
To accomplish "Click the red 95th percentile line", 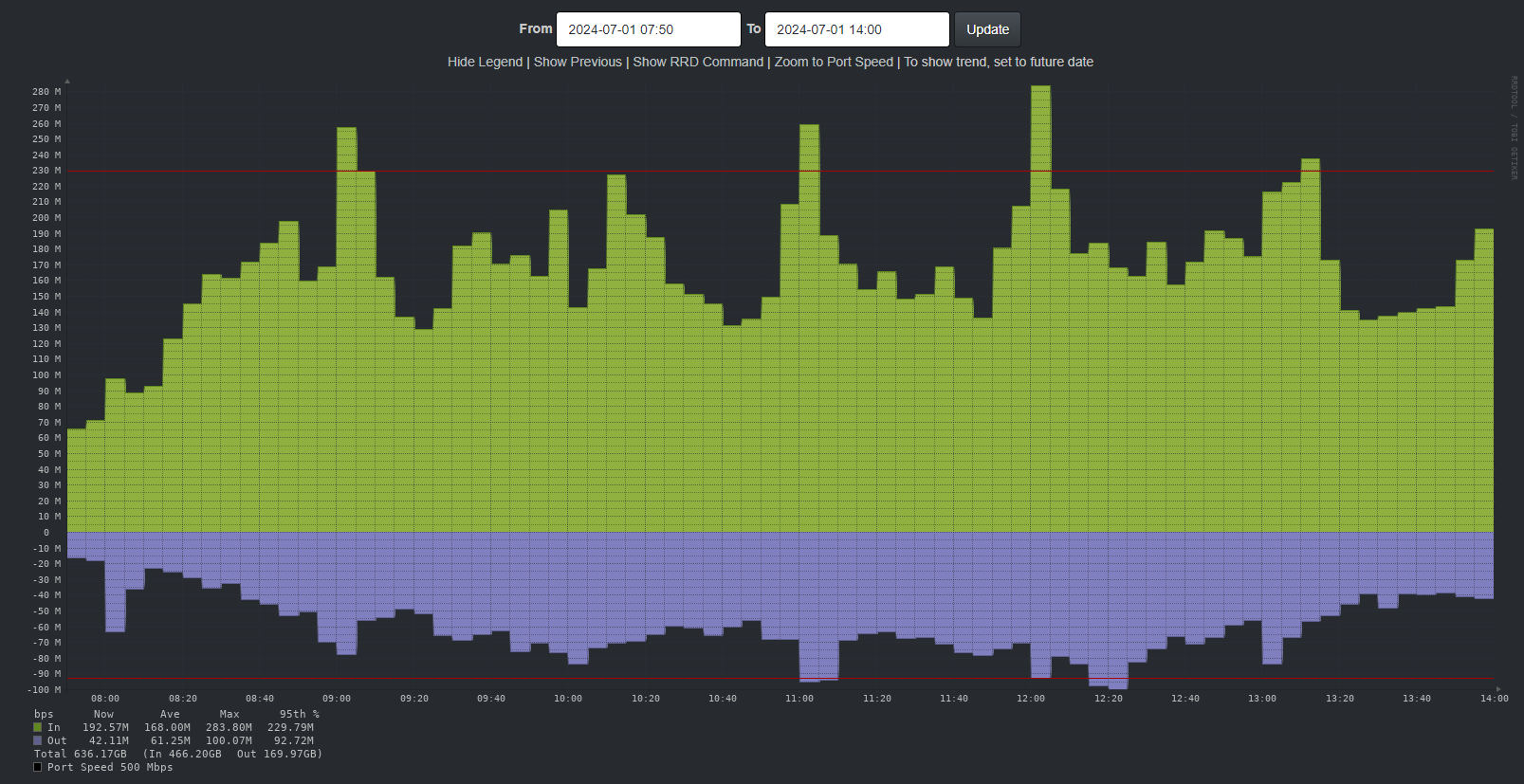I will click(x=780, y=172).
